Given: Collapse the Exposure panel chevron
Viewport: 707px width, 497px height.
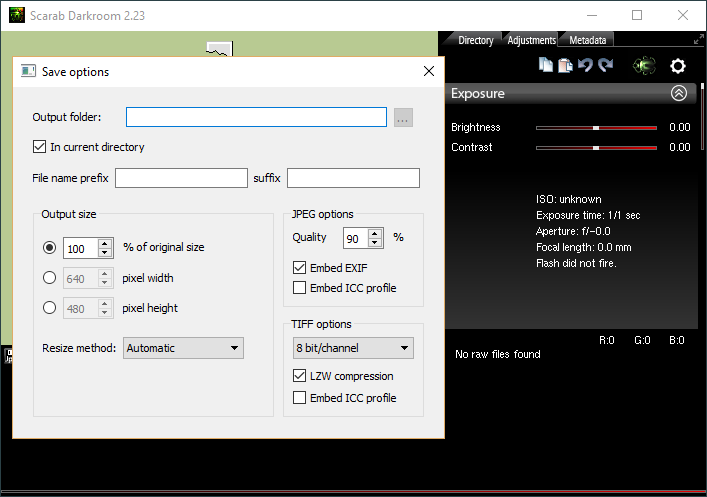Looking at the screenshot, I should pyautogui.click(x=679, y=93).
